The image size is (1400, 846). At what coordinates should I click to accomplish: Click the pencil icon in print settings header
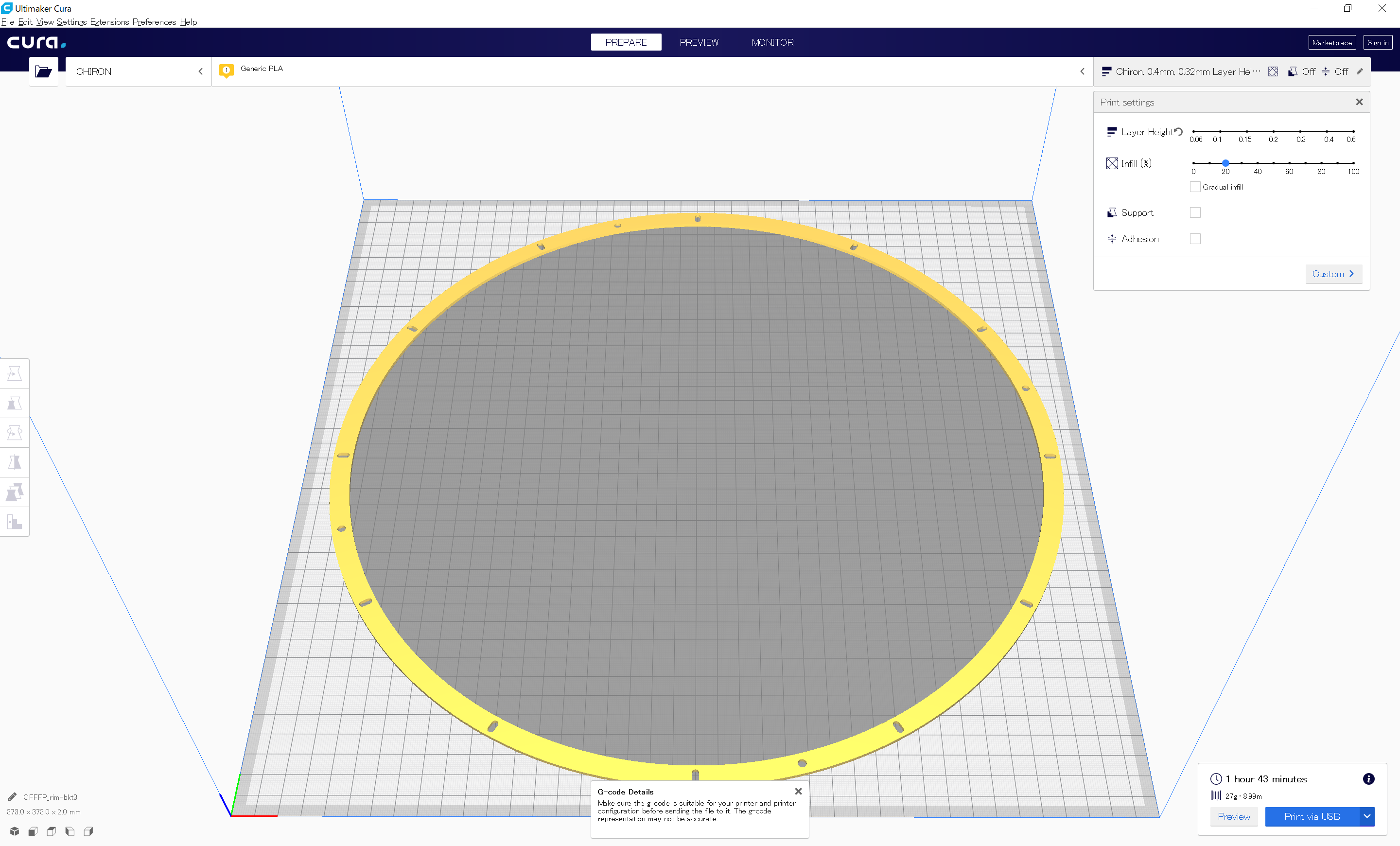coord(1360,71)
